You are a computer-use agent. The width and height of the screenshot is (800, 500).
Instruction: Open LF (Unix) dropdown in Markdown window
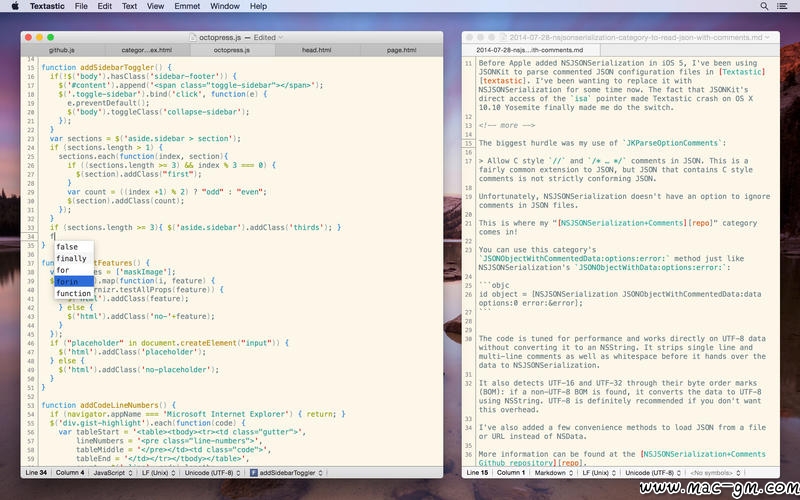pos(599,473)
